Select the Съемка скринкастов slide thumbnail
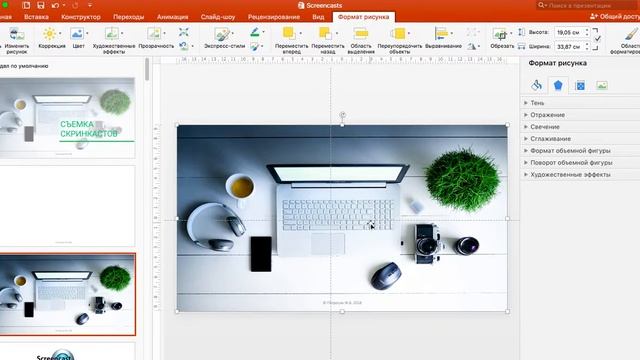 click(67, 118)
